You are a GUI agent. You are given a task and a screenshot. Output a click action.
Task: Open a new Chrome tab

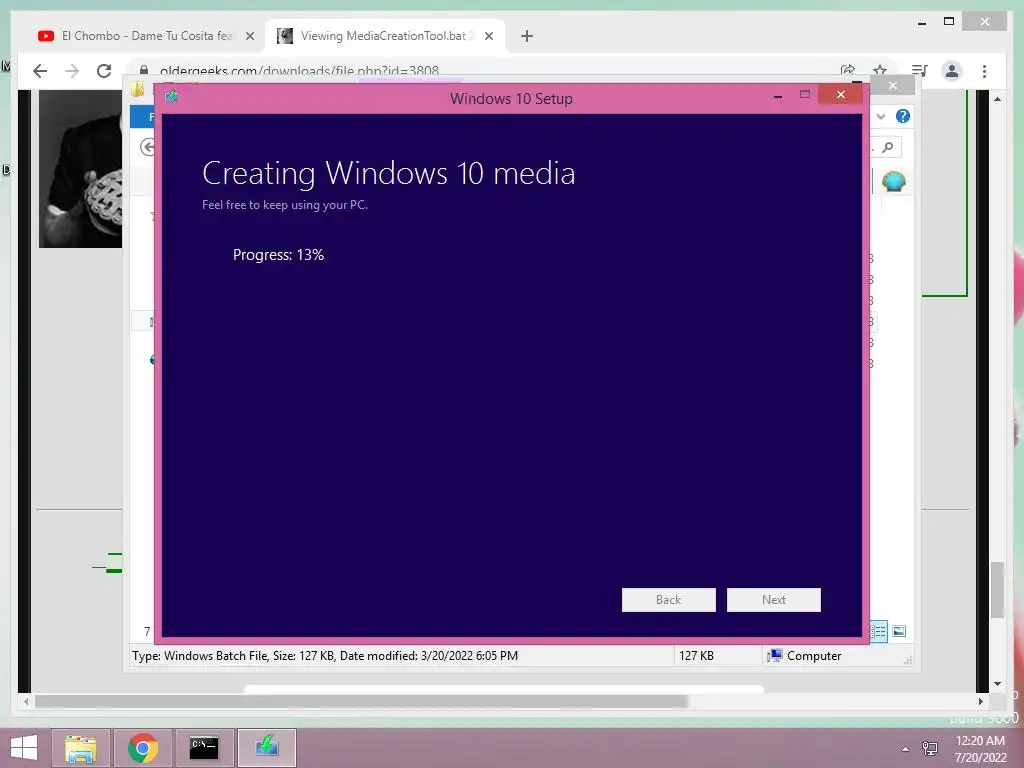tap(527, 36)
